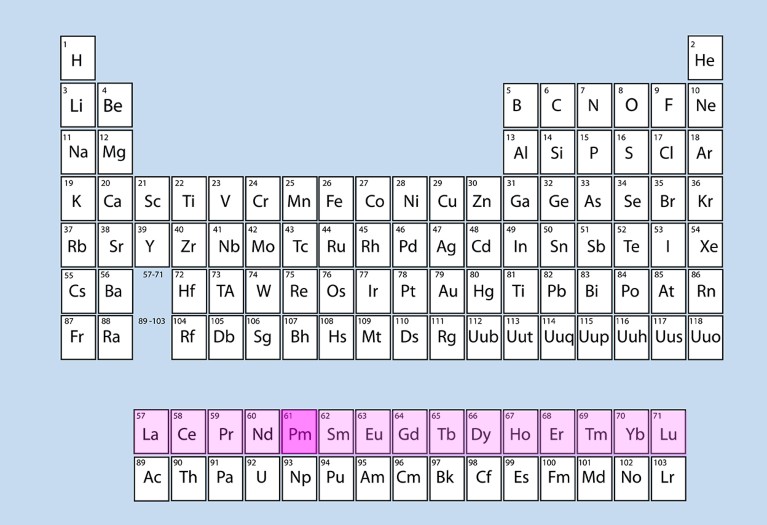Click the Francium (Fr) element cell

coord(77,336)
